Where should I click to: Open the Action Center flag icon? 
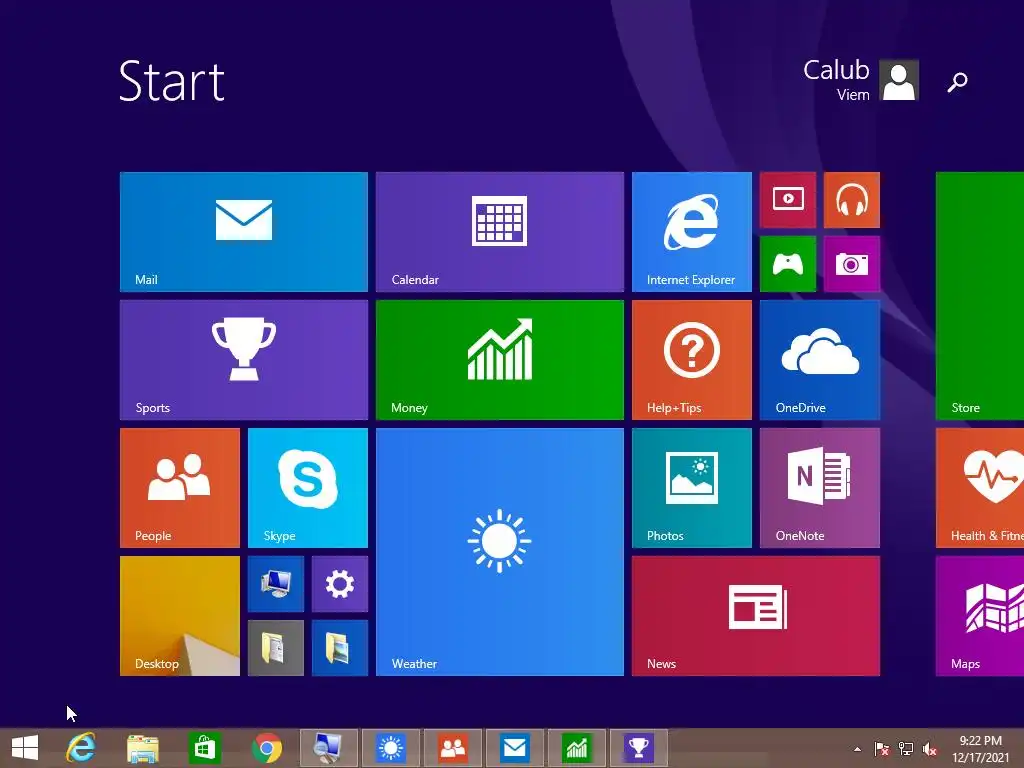coord(882,749)
